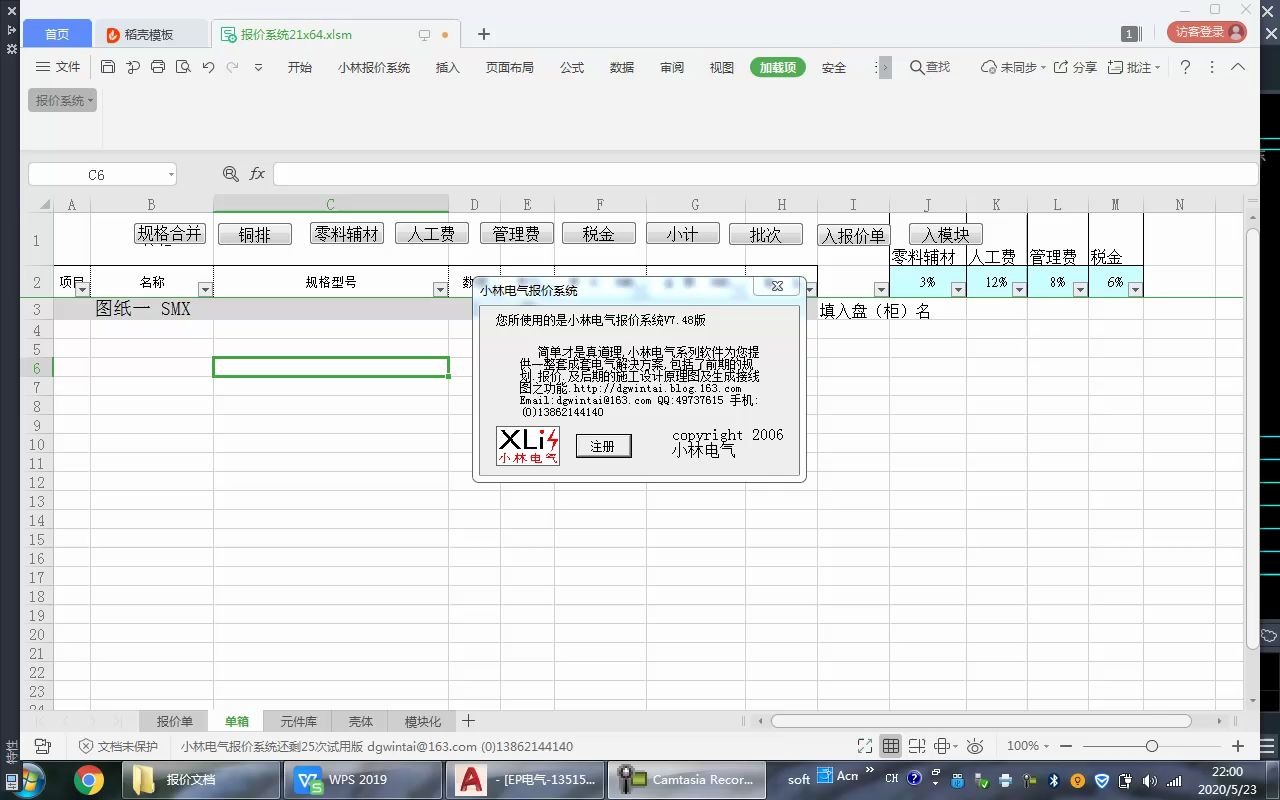Close the 小林电气报价系统 dialog
Screen dimensions: 1280x800
click(x=777, y=286)
